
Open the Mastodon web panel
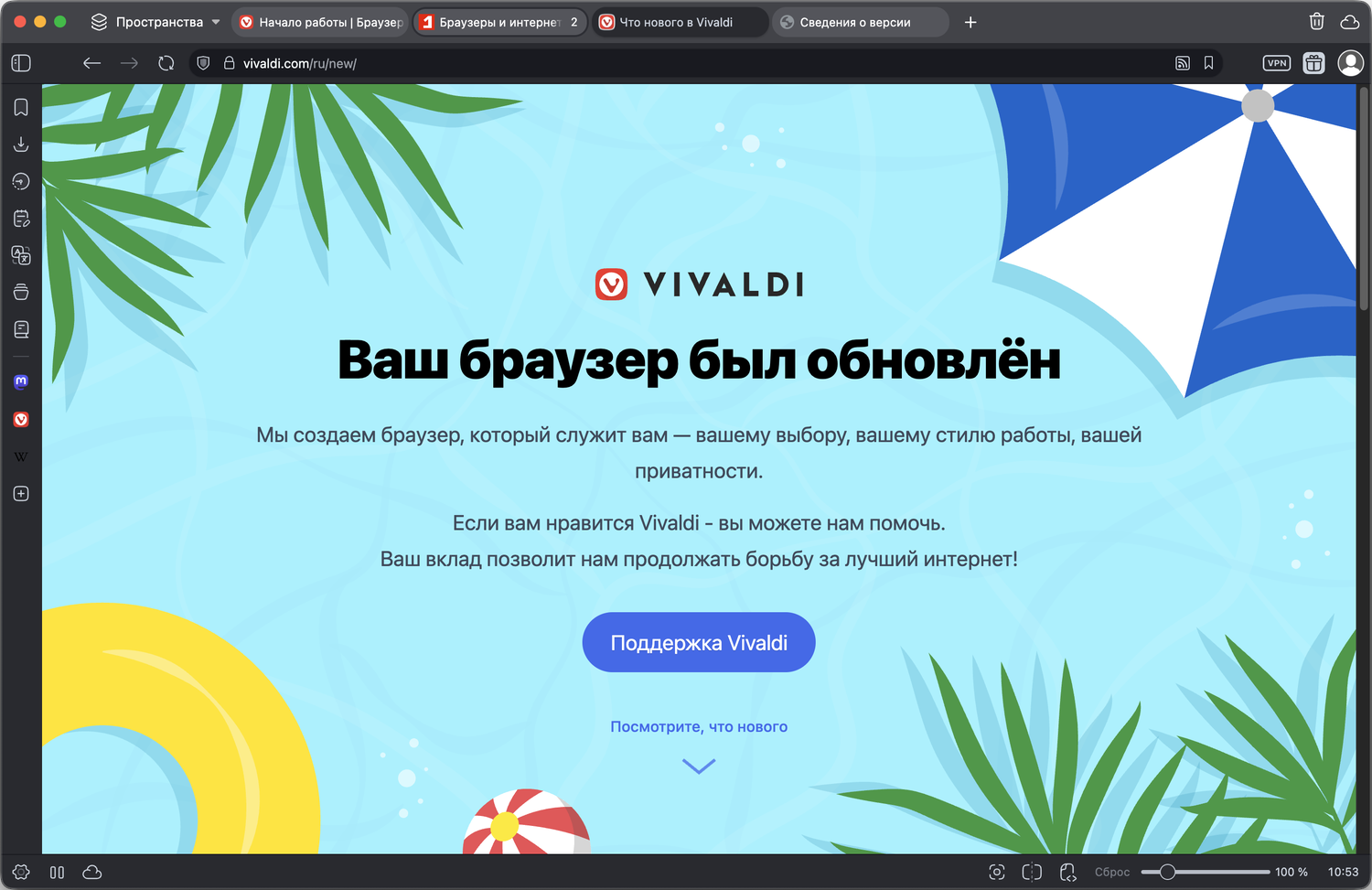point(21,381)
